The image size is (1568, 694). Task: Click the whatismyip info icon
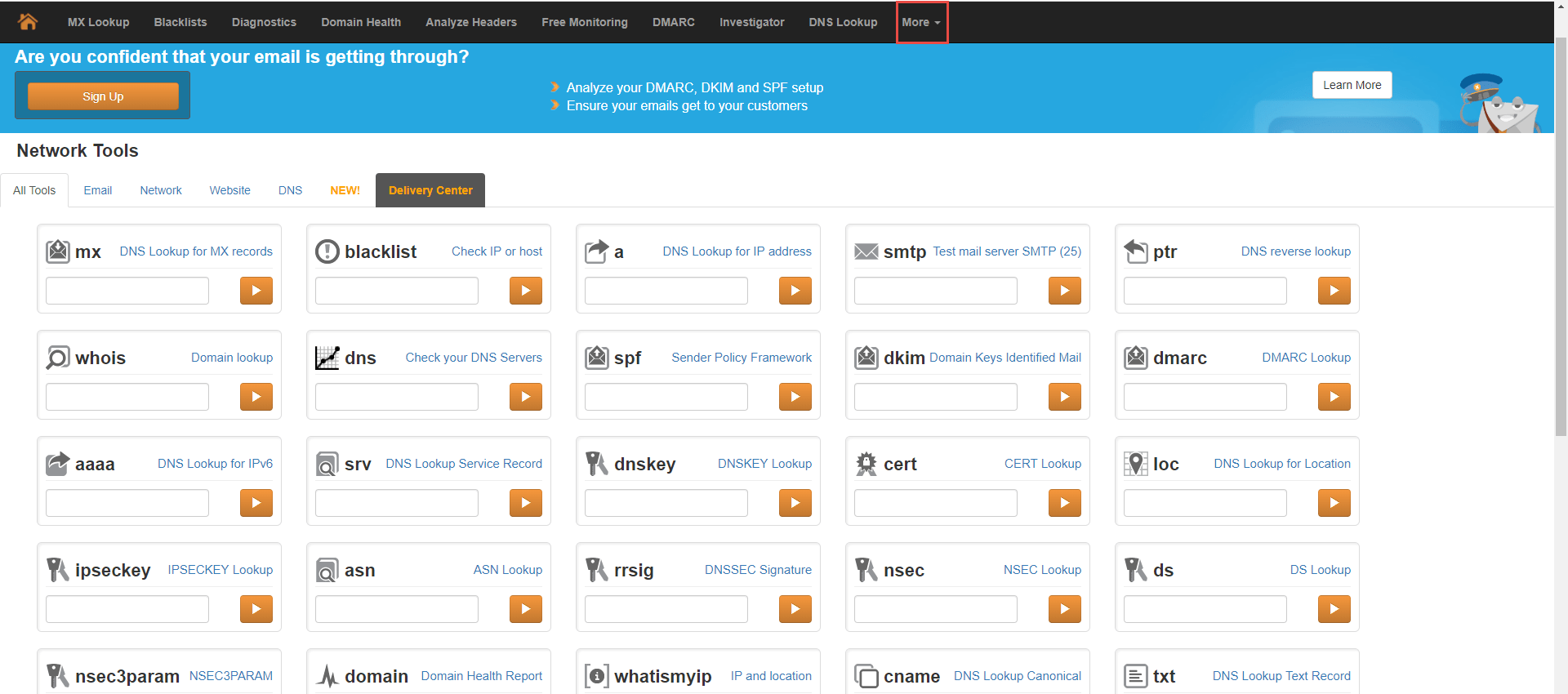[x=597, y=676]
